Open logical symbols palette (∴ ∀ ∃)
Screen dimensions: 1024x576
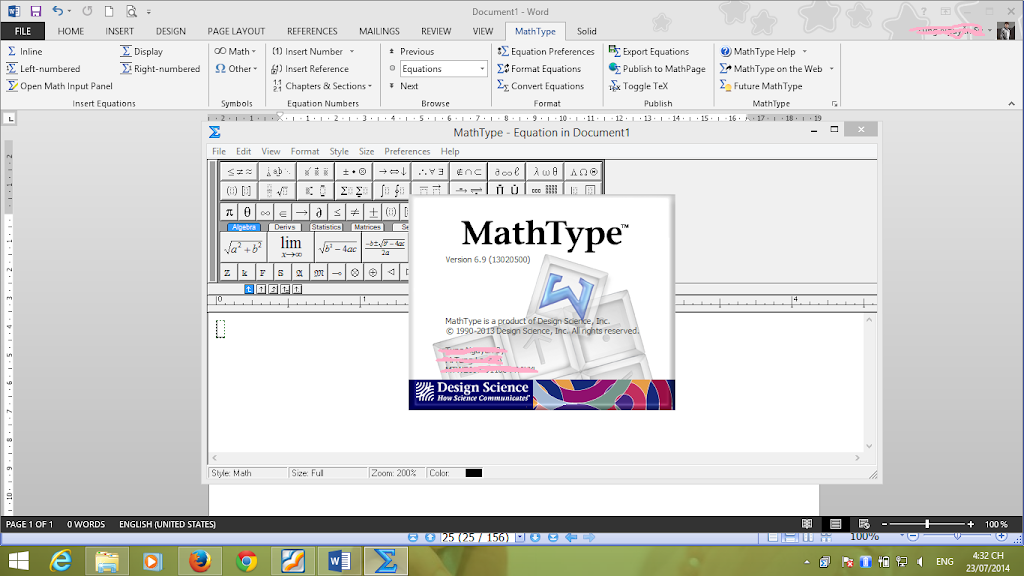430,172
